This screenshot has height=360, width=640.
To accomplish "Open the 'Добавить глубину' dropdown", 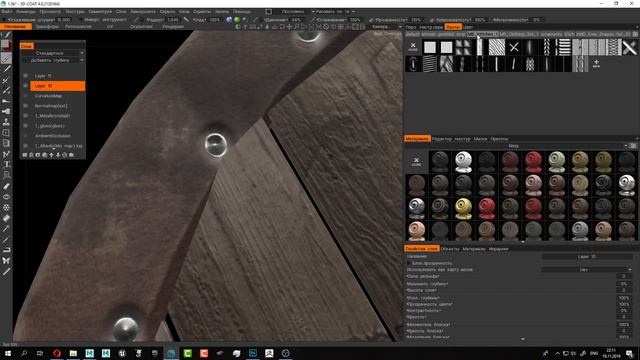I will click(x=52, y=60).
